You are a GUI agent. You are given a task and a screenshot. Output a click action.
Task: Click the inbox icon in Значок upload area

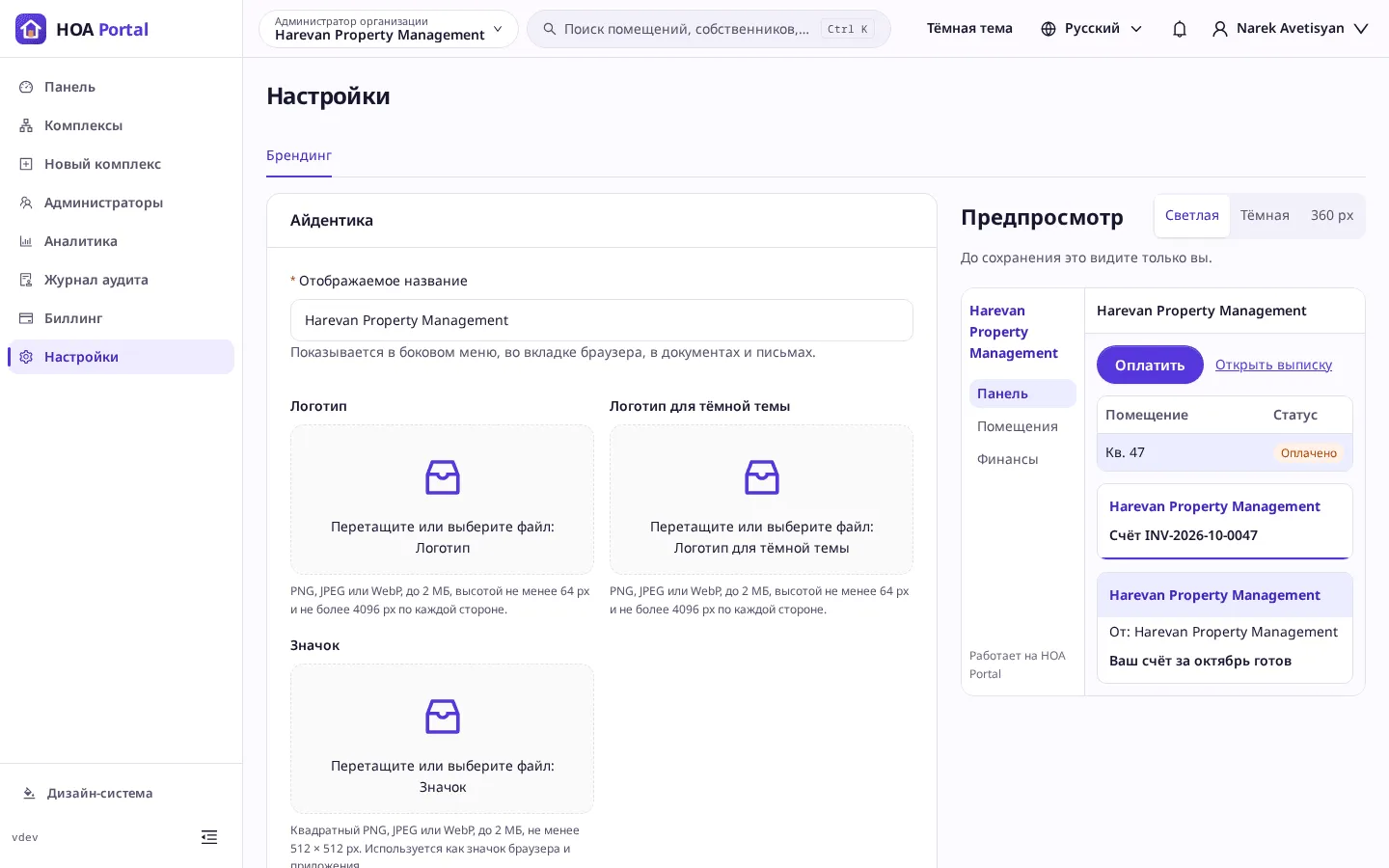click(443, 717)
